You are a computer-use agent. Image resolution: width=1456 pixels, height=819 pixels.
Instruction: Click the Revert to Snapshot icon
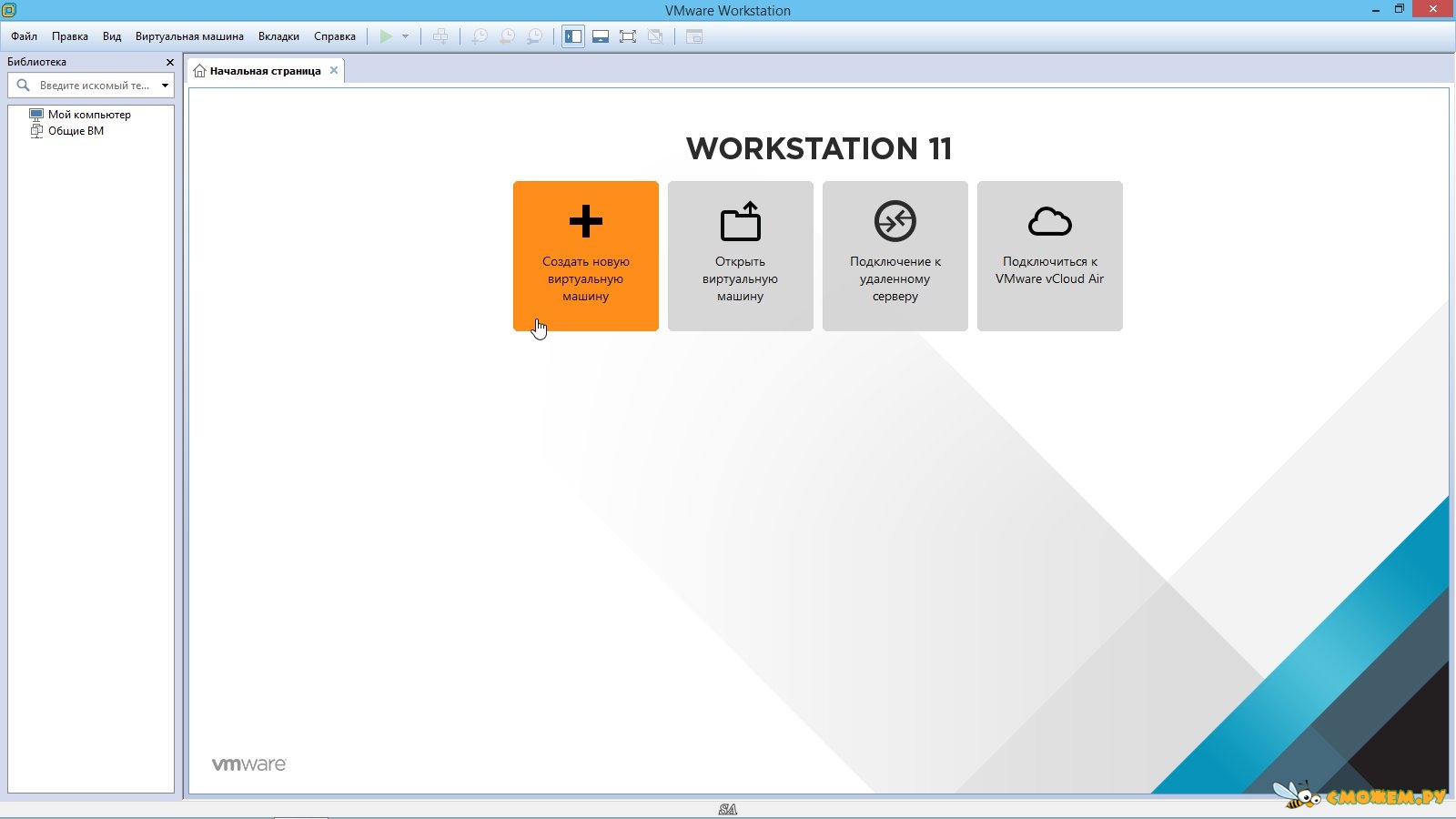(507, 36)
